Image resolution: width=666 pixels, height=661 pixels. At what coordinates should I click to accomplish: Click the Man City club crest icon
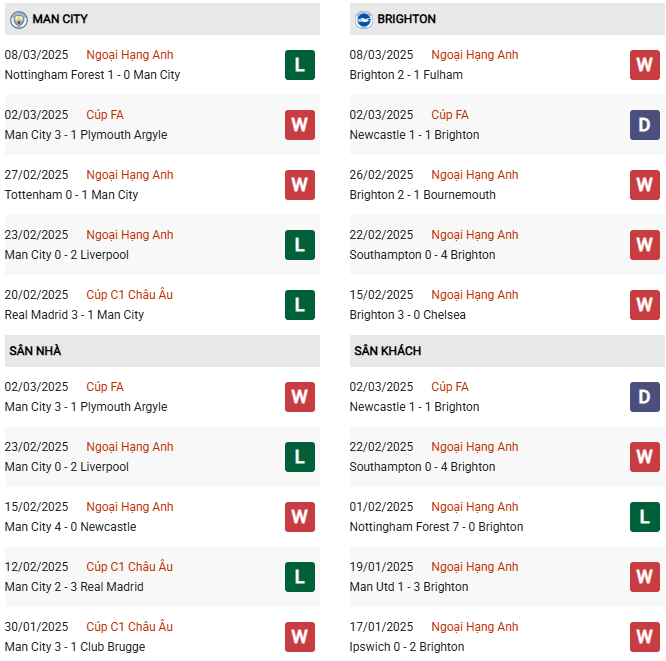pyautogui.click(x=18, y=19)
